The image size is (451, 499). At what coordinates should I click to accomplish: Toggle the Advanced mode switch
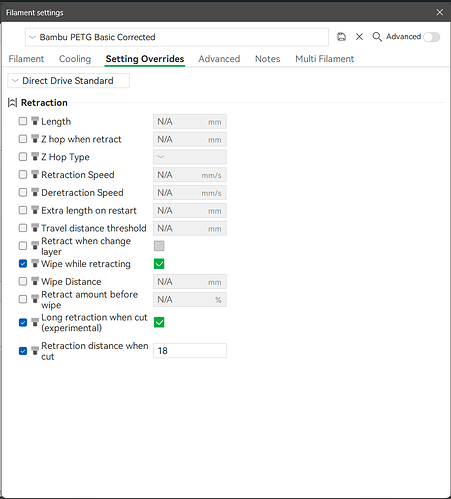(x=432, y=37)
